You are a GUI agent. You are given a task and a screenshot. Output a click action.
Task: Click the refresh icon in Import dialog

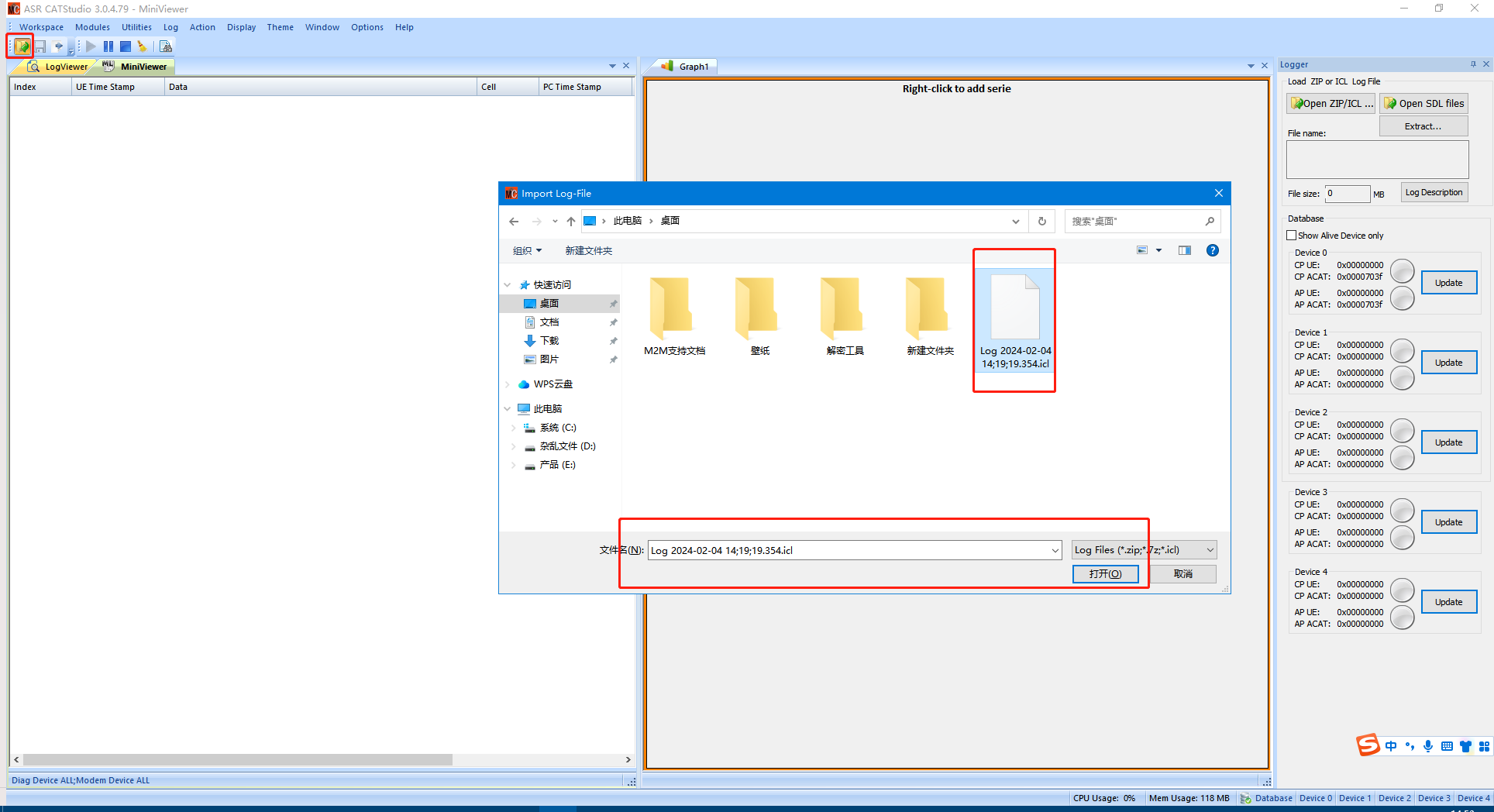point(1041,222)
